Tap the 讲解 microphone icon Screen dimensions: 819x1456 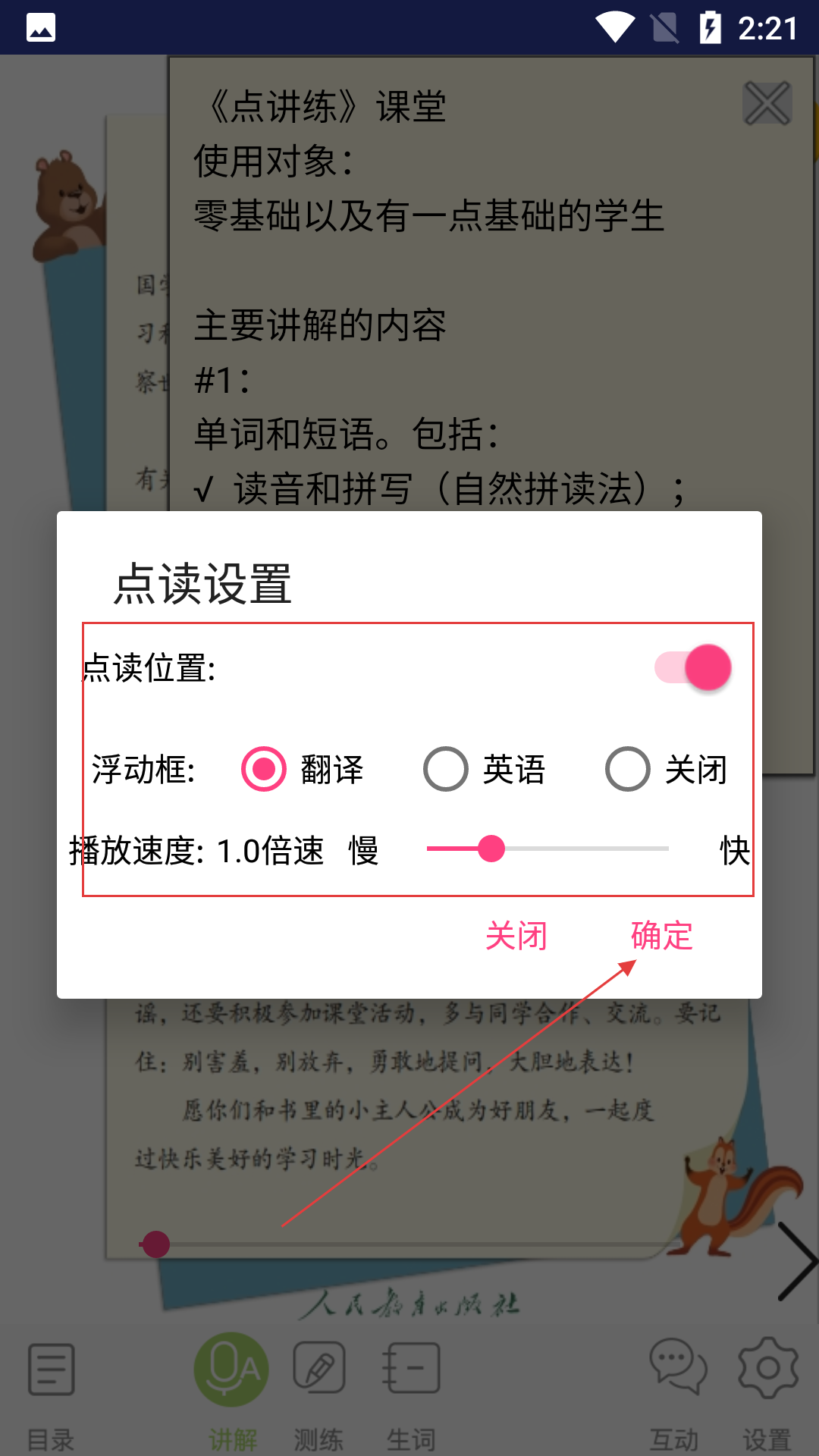pyautogui.click(x=231, y=1370)
